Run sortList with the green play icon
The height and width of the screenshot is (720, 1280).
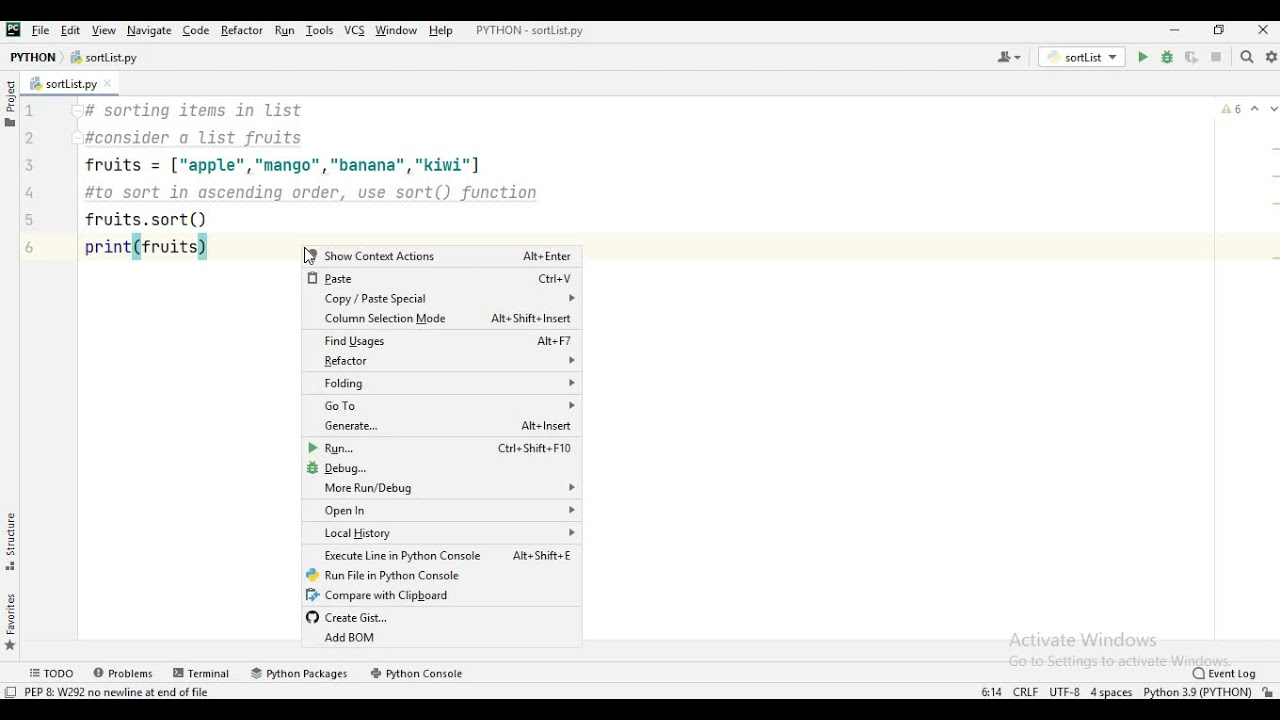pos(1143,58)
